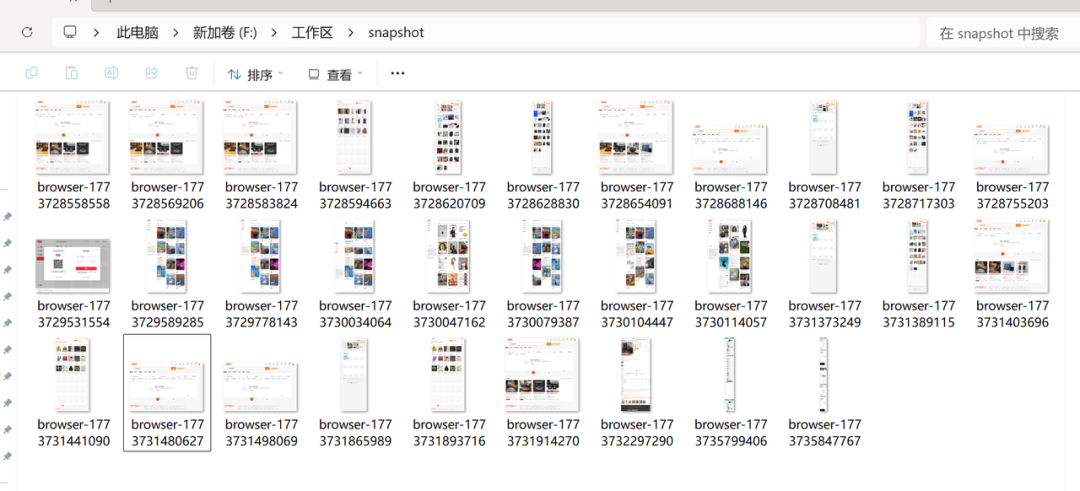Select thumbnail of browser-1773731893716
The image size is (1080, 491).
point(448,375)
